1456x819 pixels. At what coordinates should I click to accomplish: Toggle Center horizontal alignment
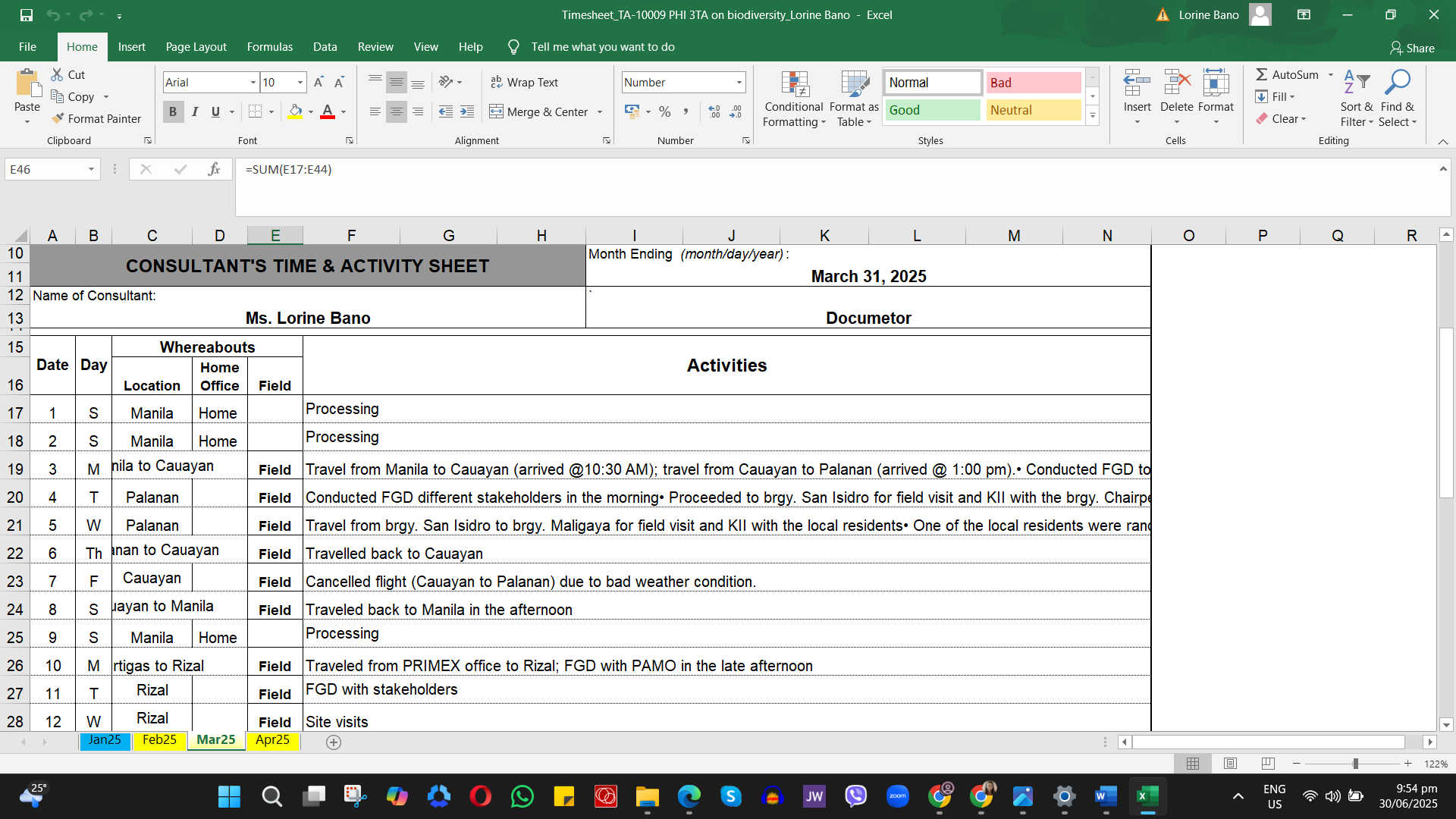(397, 111)
